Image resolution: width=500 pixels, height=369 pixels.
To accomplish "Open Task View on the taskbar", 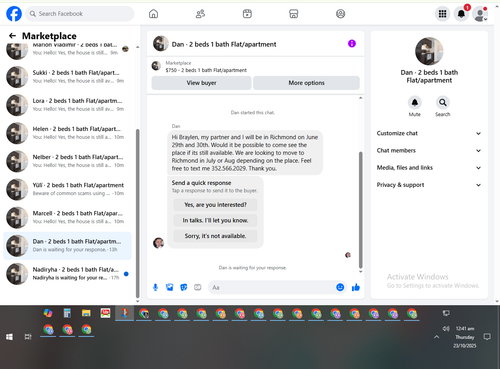I will (x=28, y=337).
